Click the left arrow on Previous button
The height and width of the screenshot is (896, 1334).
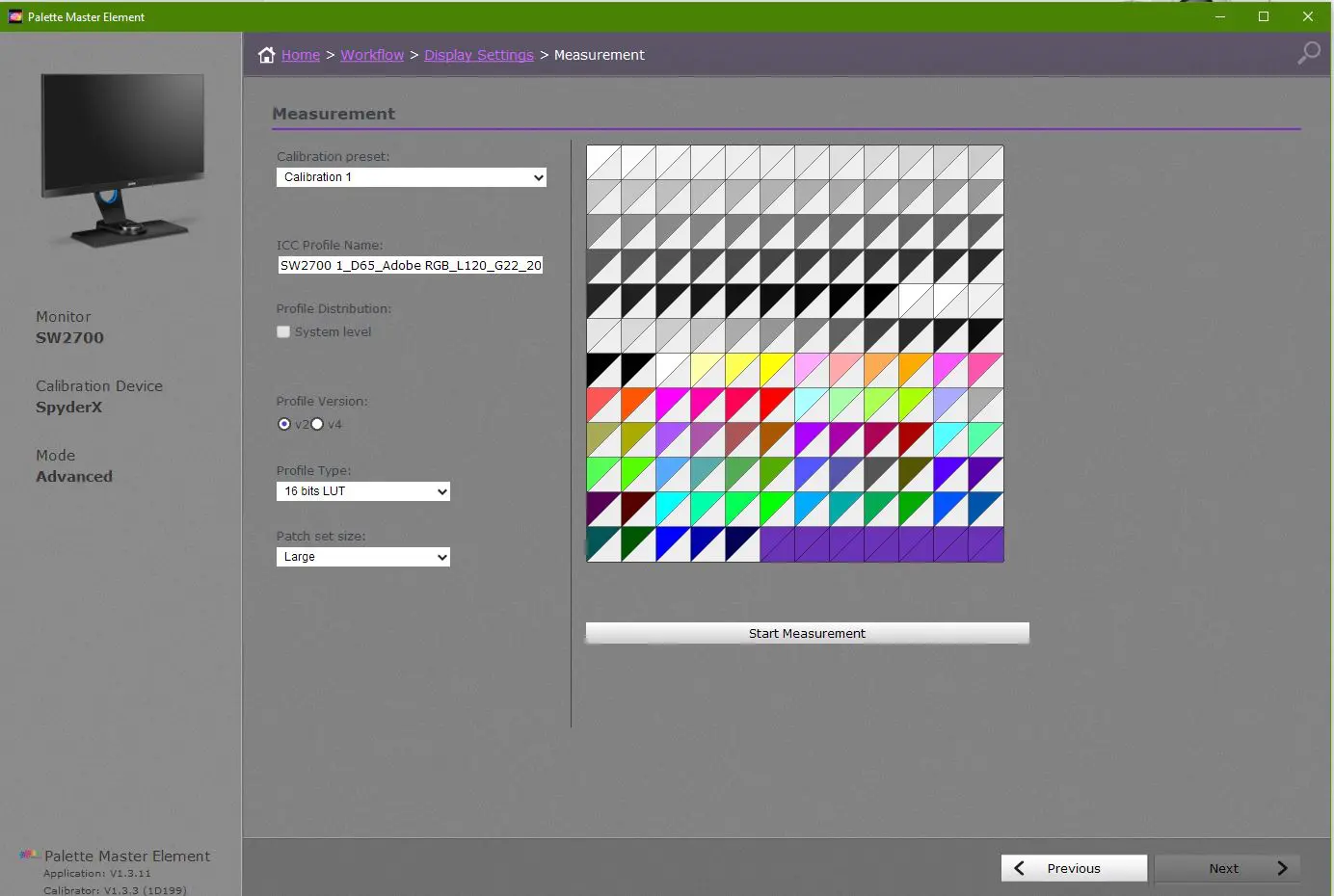coord(1019,868)
